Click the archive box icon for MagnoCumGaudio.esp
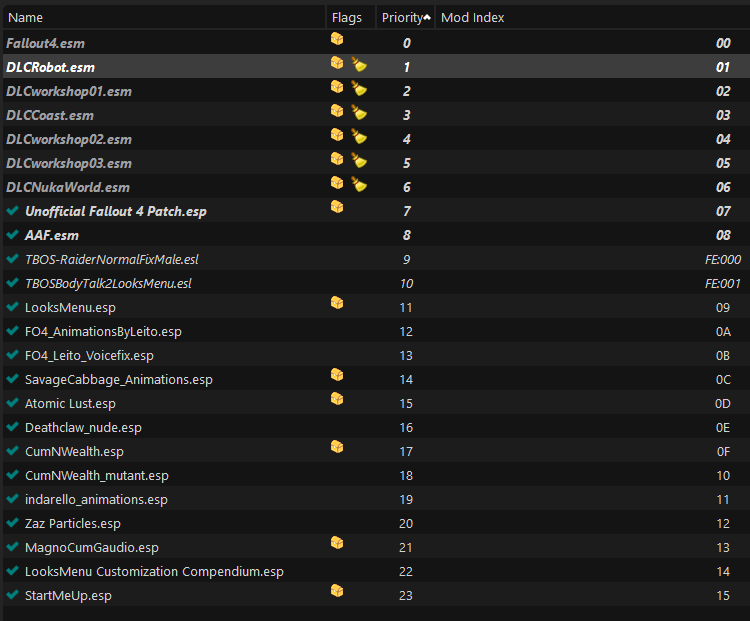Image resolution: width=750 pixels, height=621 pixels. [x=337, y=543]
